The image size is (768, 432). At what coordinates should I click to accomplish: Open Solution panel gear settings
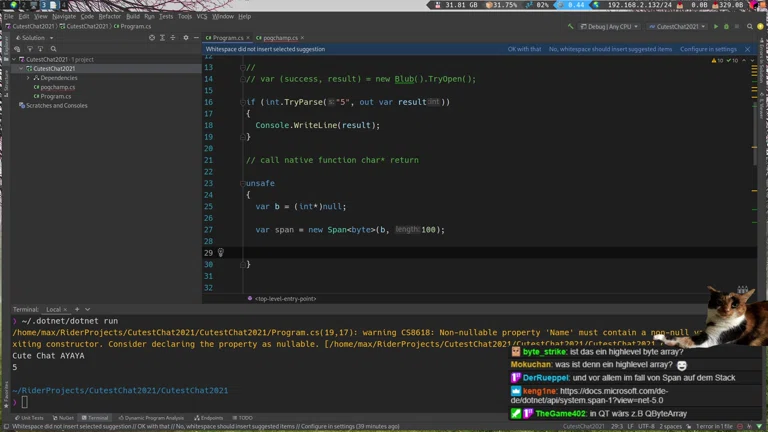186,38
